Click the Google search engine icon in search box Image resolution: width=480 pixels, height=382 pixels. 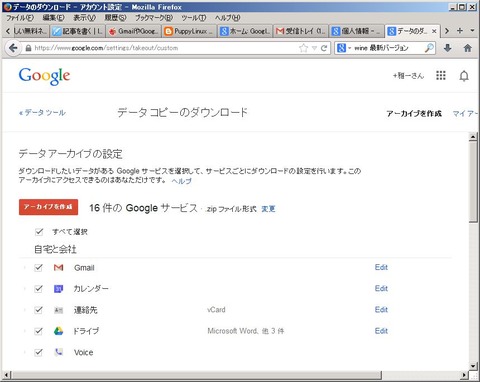point(341,48)
